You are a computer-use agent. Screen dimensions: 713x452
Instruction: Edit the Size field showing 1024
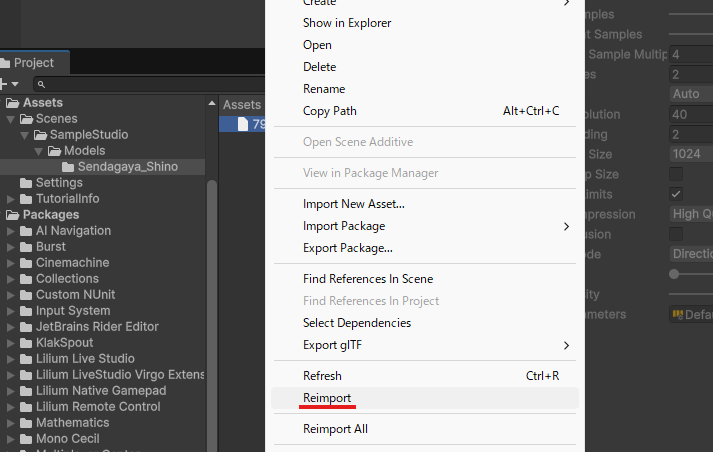691,154
